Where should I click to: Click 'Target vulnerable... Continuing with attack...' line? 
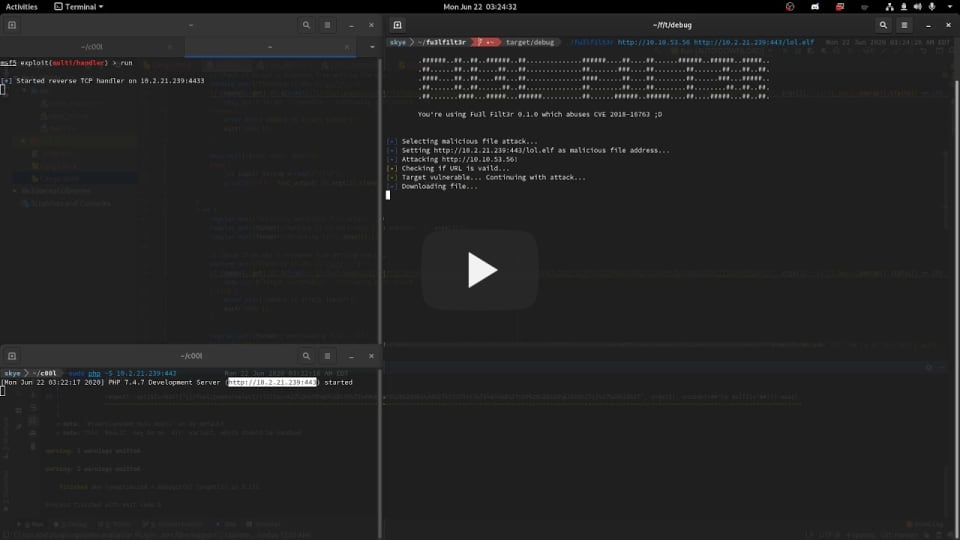(487, 177)
